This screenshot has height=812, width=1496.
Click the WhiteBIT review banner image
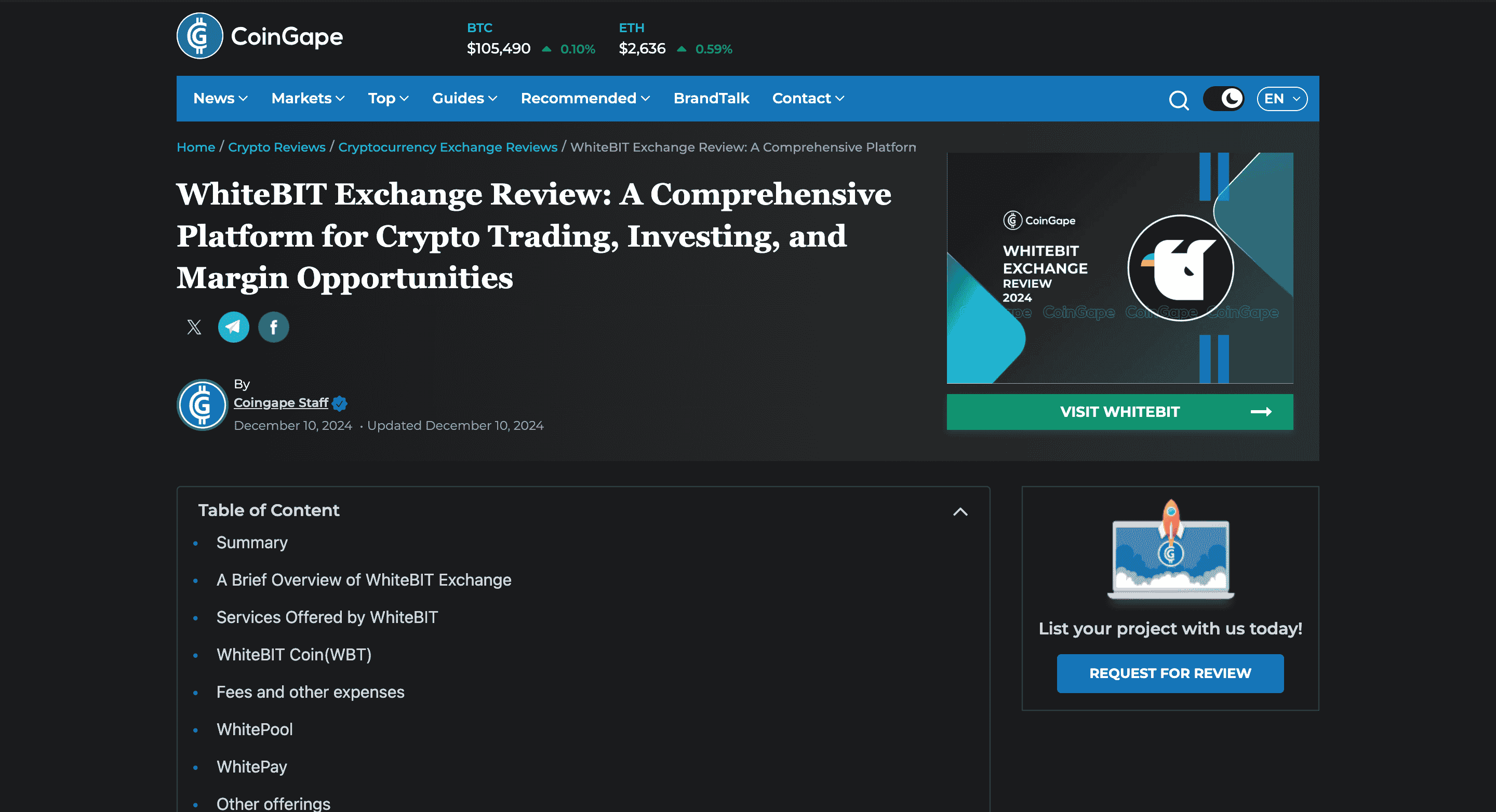pos(1120,268)
